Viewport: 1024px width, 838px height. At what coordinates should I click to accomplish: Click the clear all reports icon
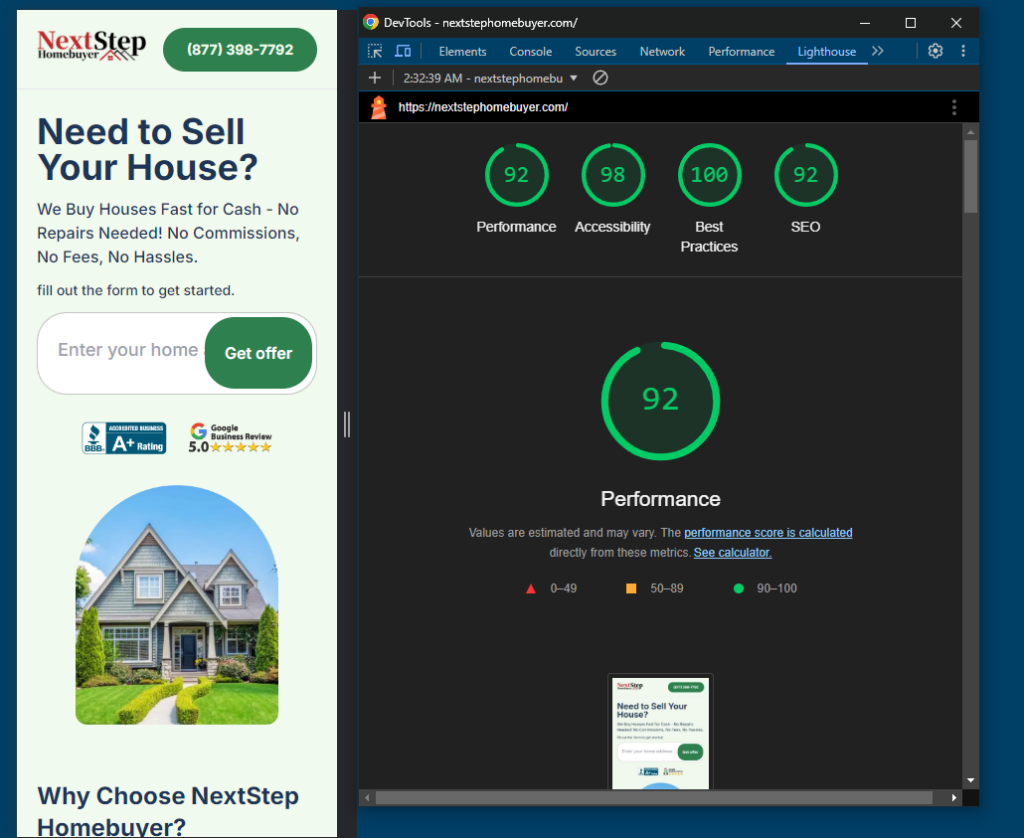600,78
